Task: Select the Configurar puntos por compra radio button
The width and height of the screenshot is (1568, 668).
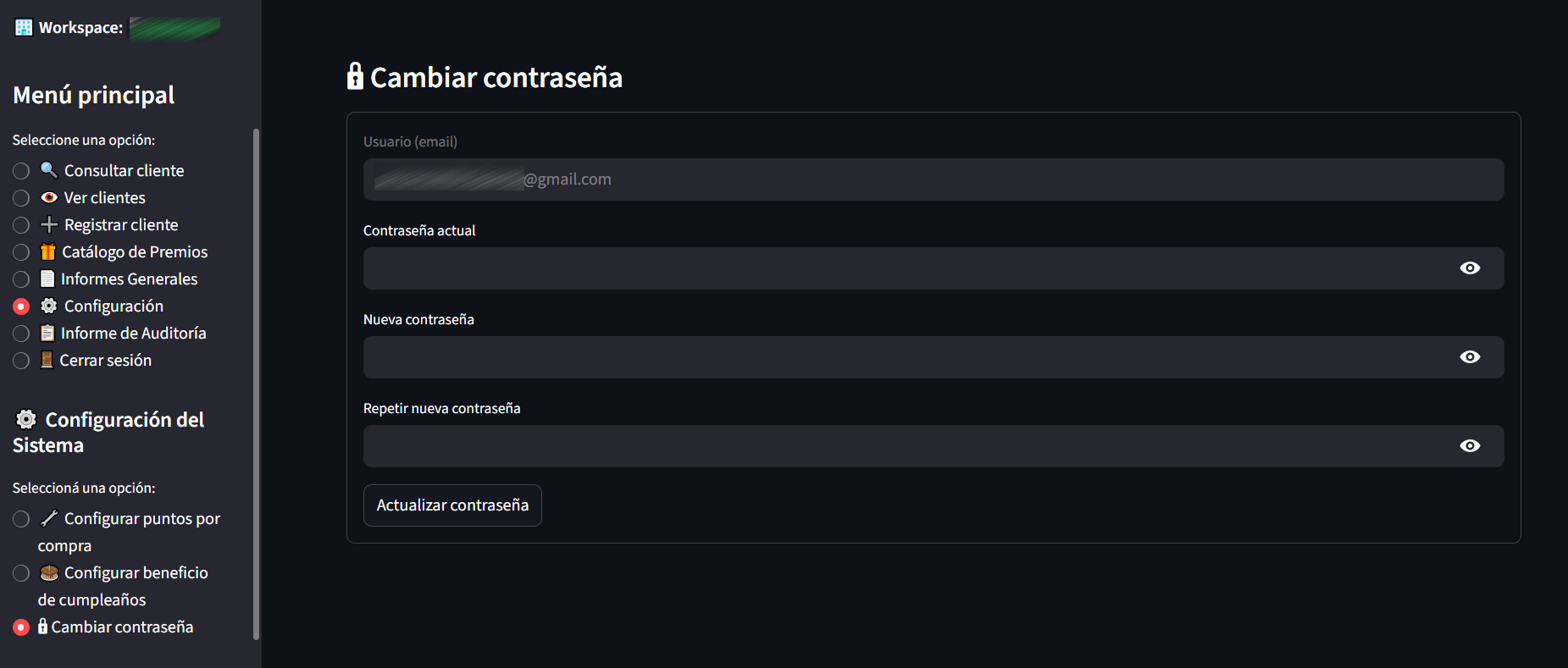Action: coord(21,519)
